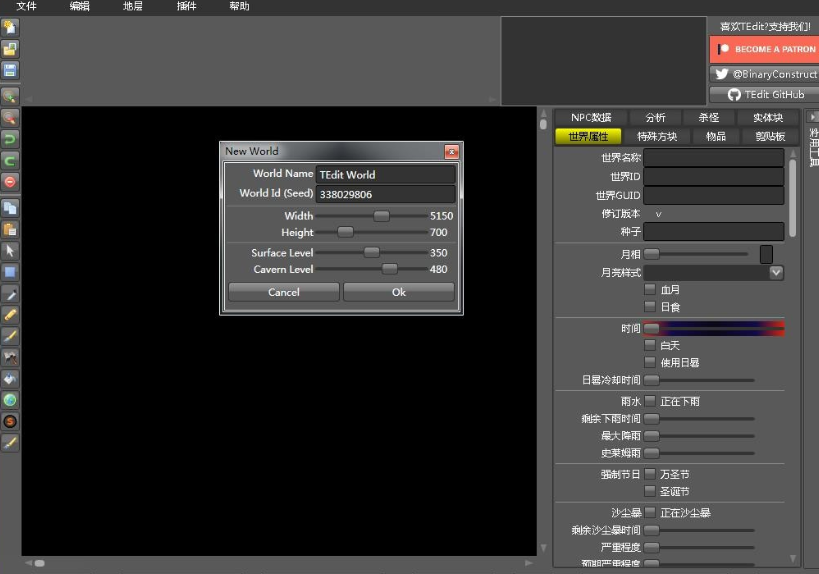Click the red Delete icon in the toolbar
This screenshot has width=819, height=574.
click(10, 181)
